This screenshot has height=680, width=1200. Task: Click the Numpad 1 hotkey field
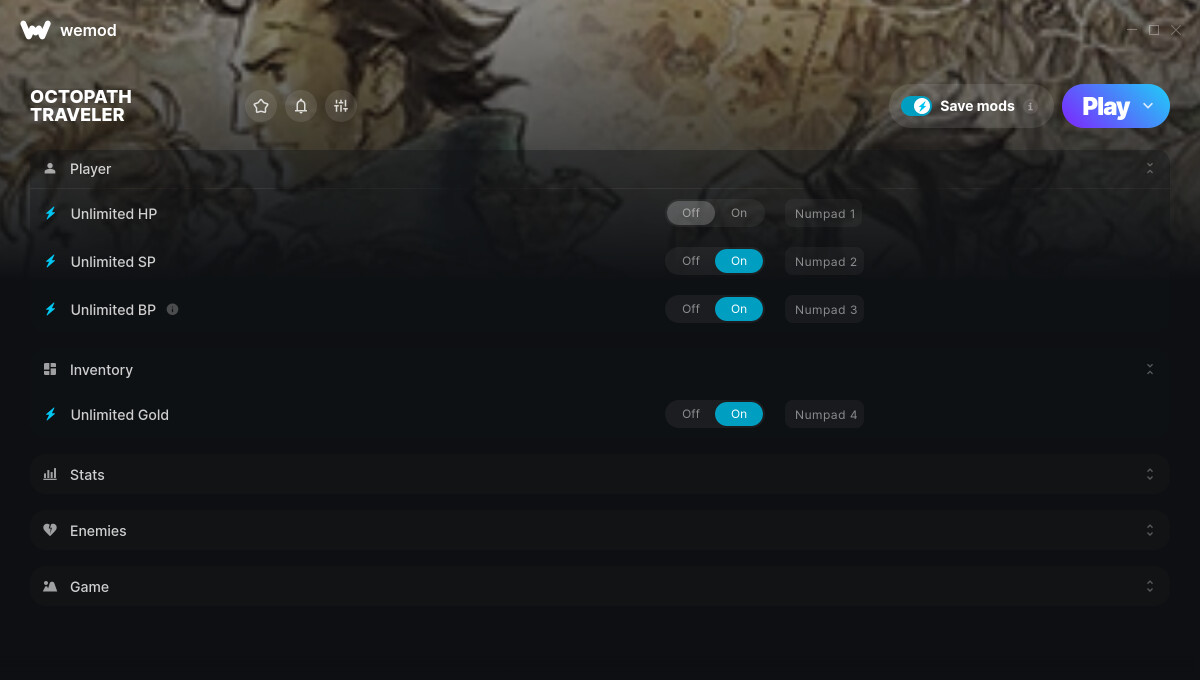pyautogui.click(x=824, y=214)
